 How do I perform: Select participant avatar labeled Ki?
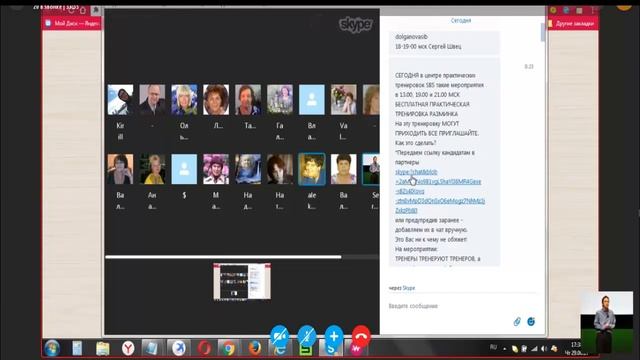tap(120, 100)
